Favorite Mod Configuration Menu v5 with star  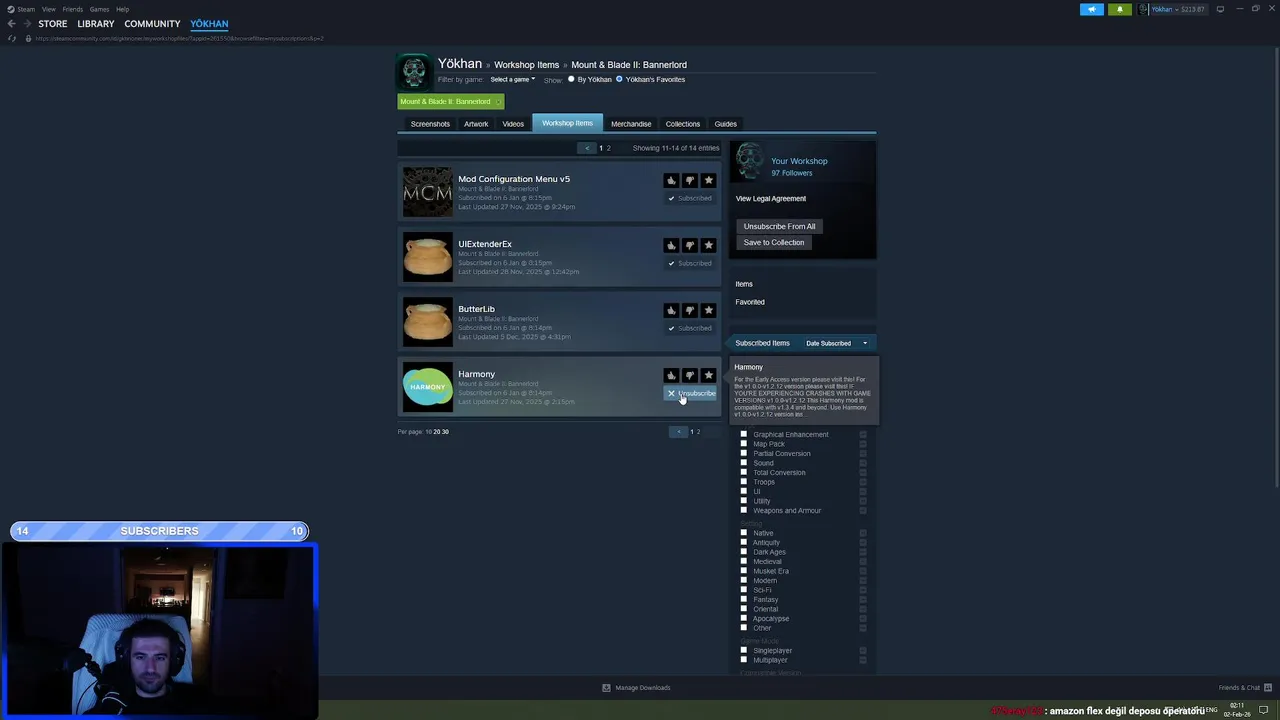coord(709,180)
